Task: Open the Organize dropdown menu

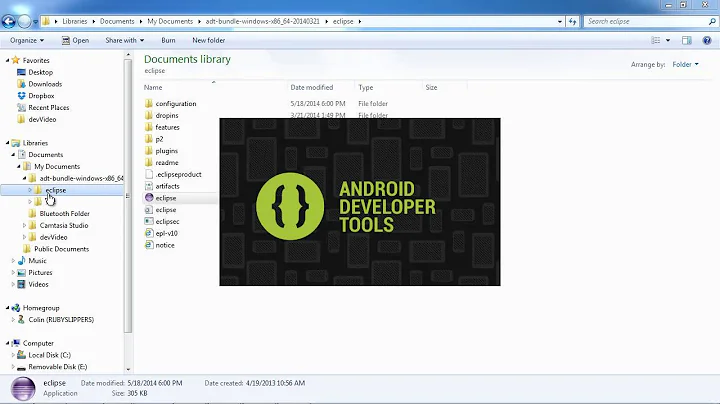Action: pos(27,40)
